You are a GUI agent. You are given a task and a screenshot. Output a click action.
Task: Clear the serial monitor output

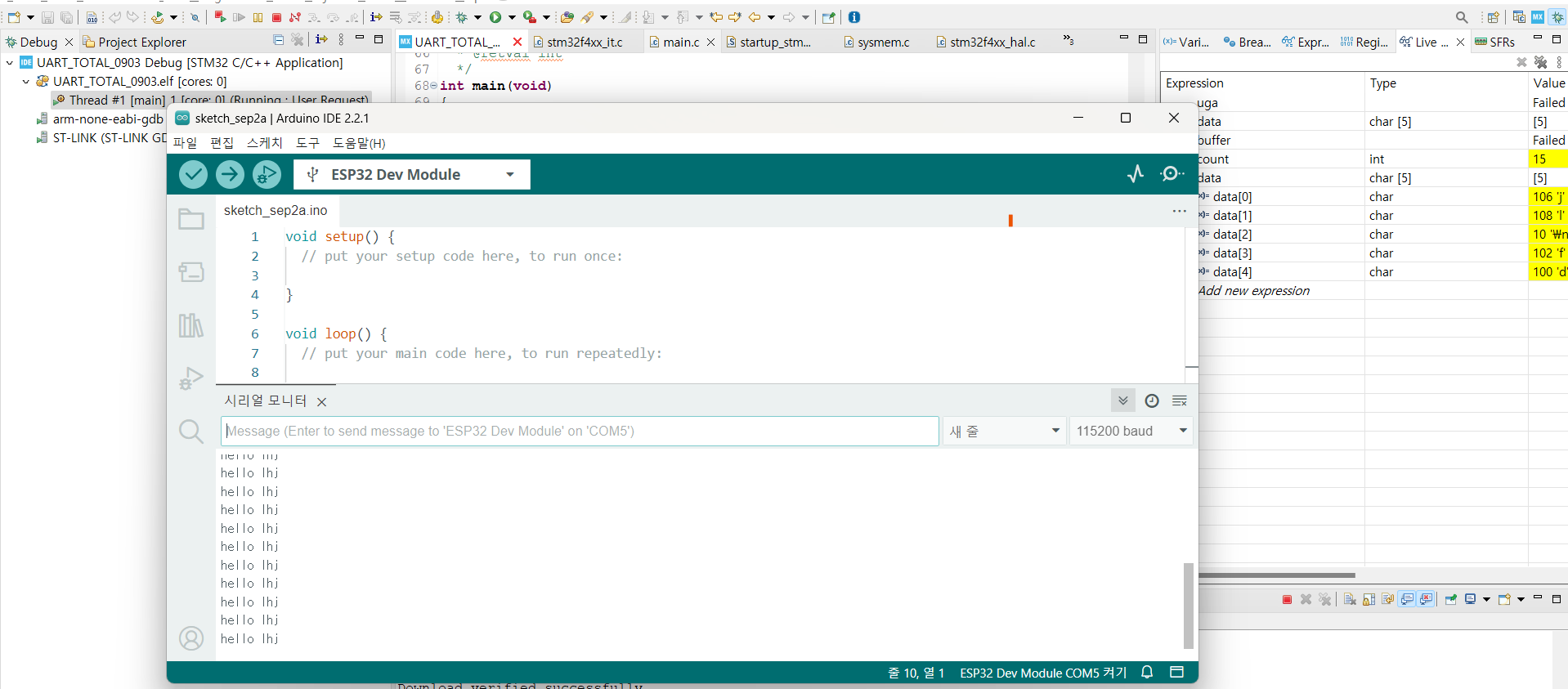coord(1180,400)
